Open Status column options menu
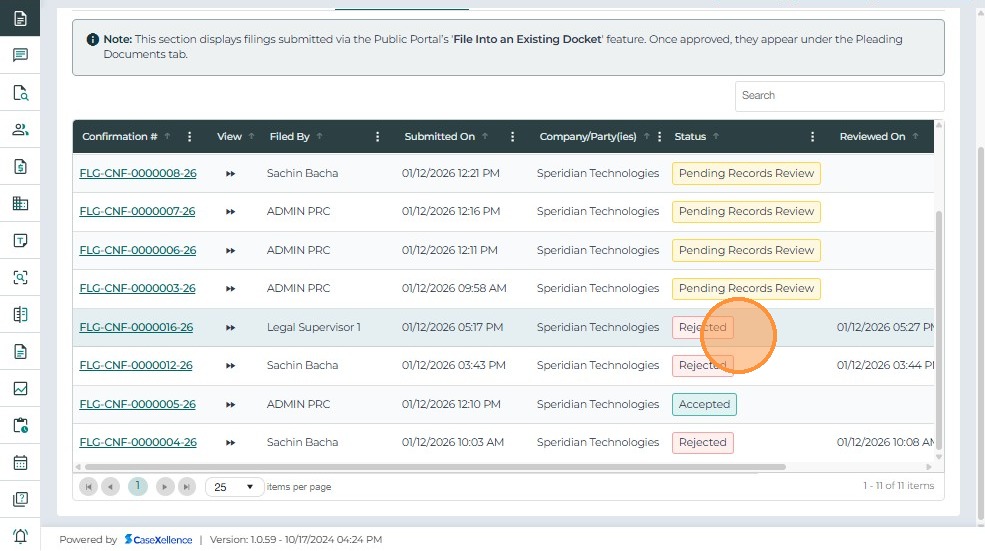Screen dimensions: 985x551 click(x=812, y=137)
